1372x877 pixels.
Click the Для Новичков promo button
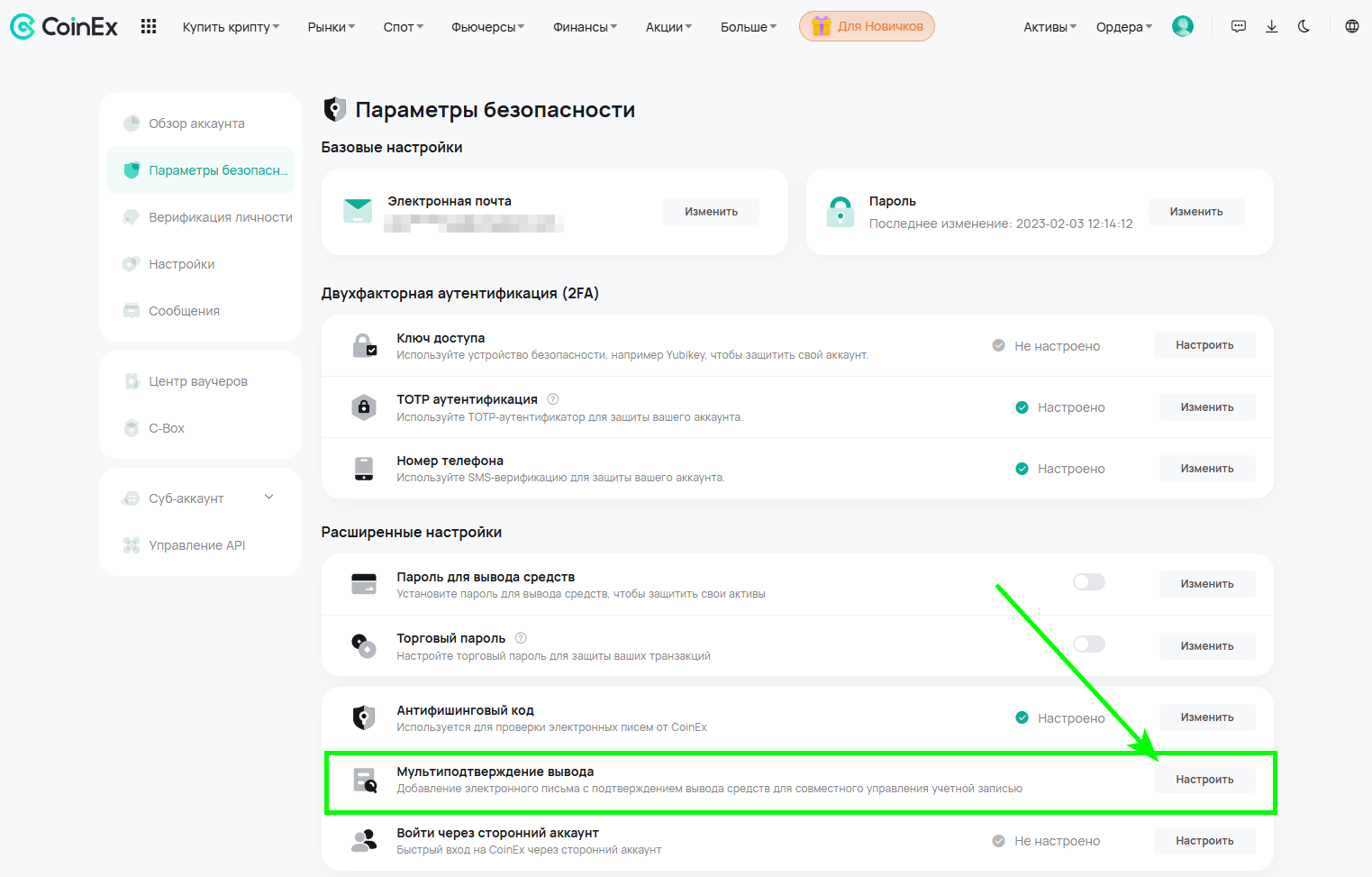(867, 27)
